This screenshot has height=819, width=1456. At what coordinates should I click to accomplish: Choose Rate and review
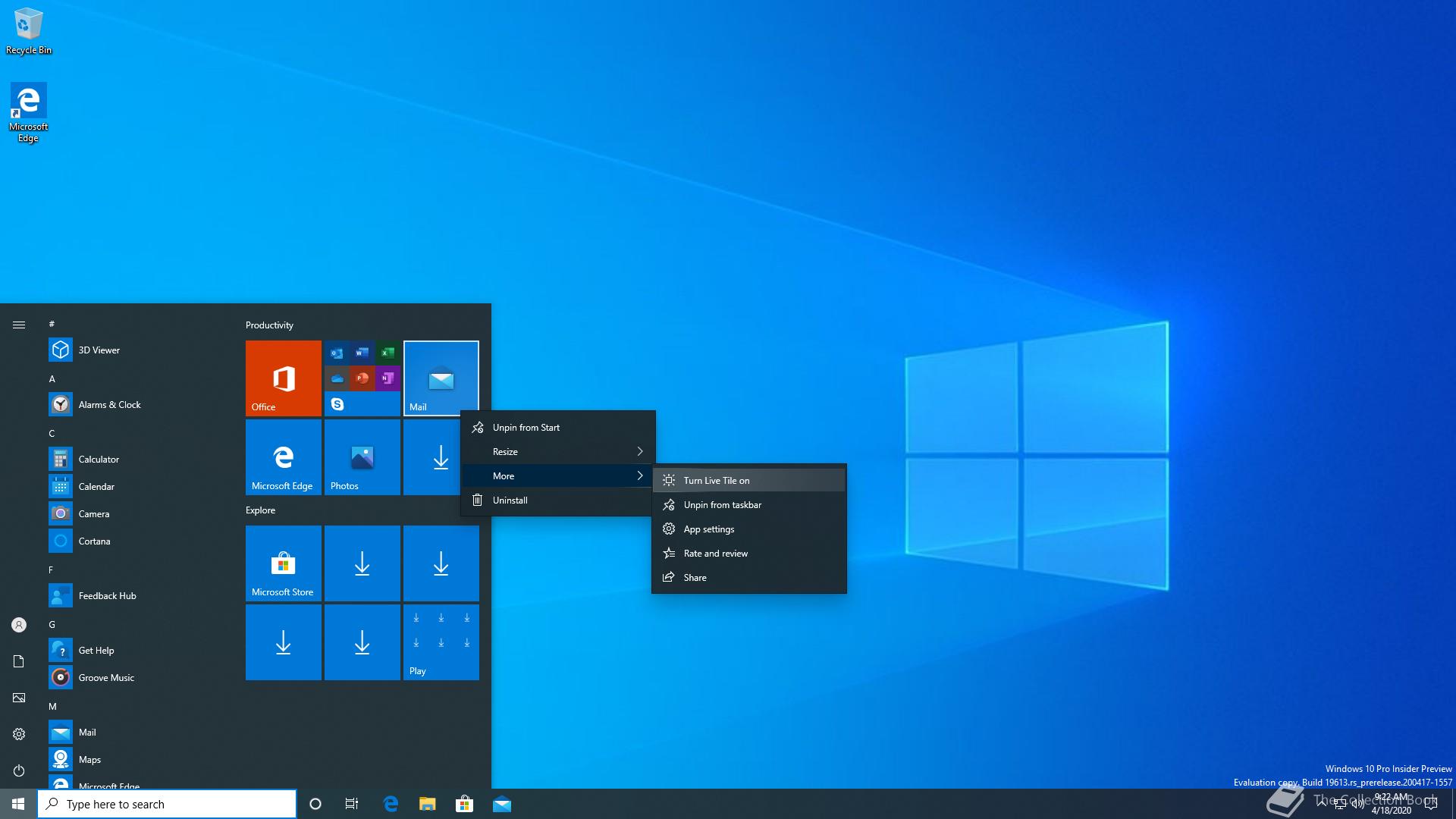[749, 554]
